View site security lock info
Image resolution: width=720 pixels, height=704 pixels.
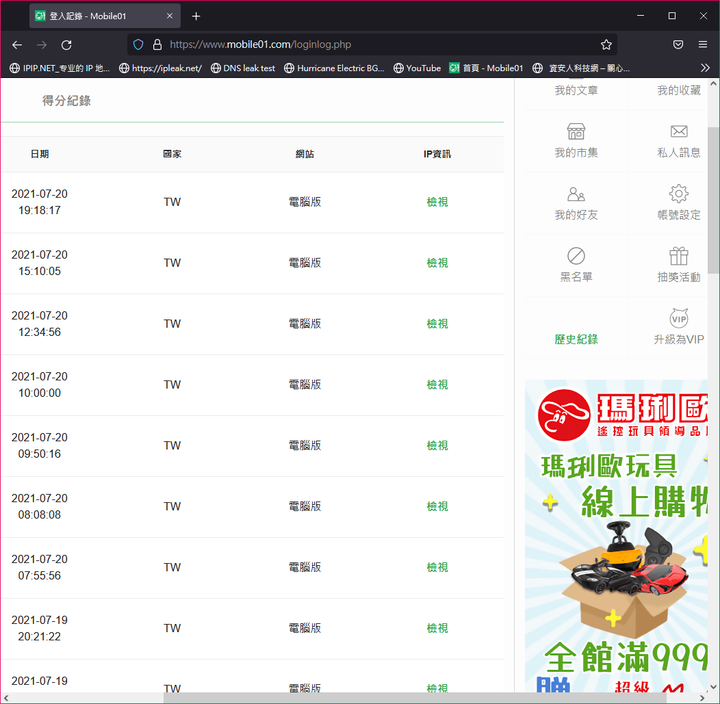click(x=157, y=45)
